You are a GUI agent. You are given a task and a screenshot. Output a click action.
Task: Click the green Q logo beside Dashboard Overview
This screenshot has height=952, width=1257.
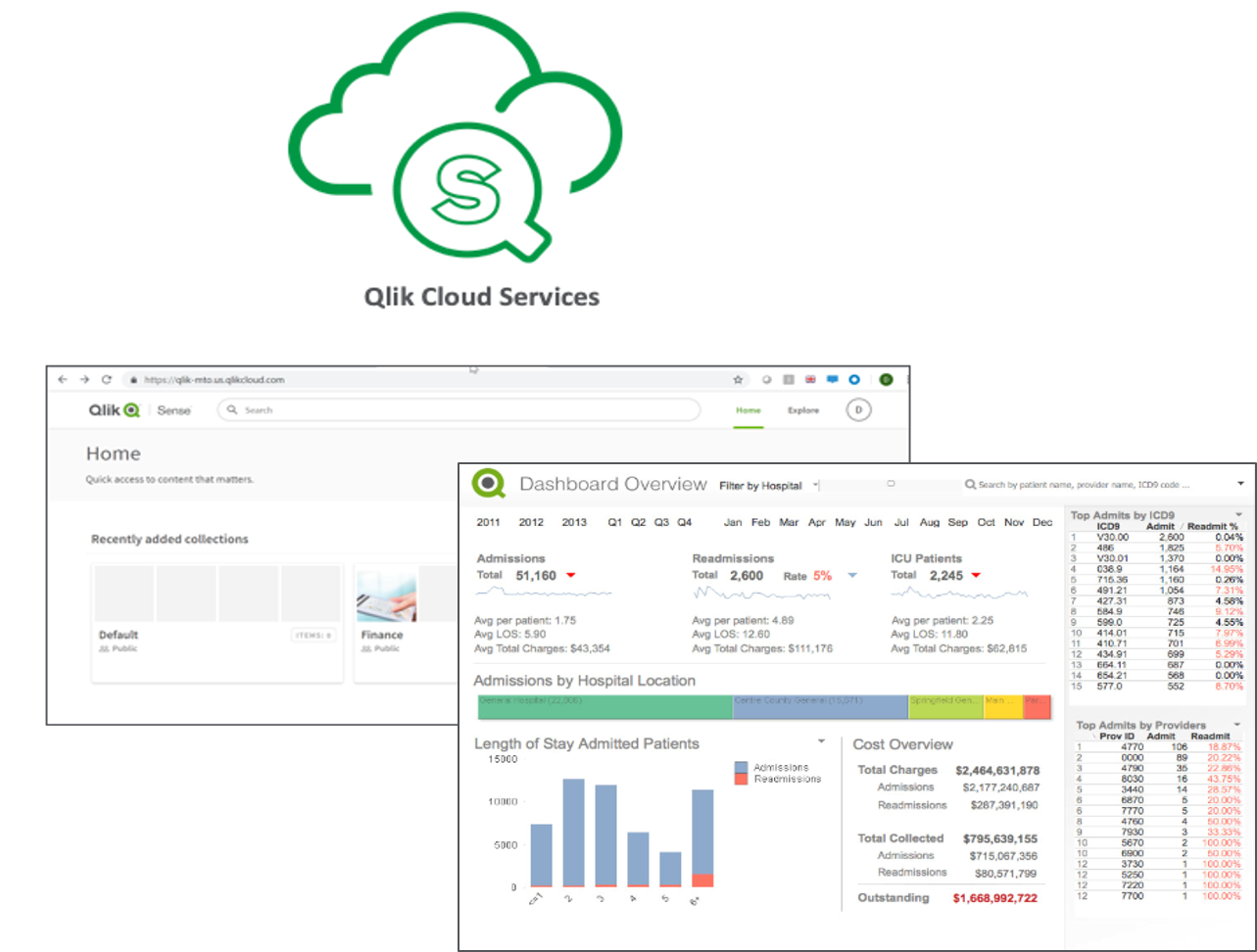click(x=489, y=484)
